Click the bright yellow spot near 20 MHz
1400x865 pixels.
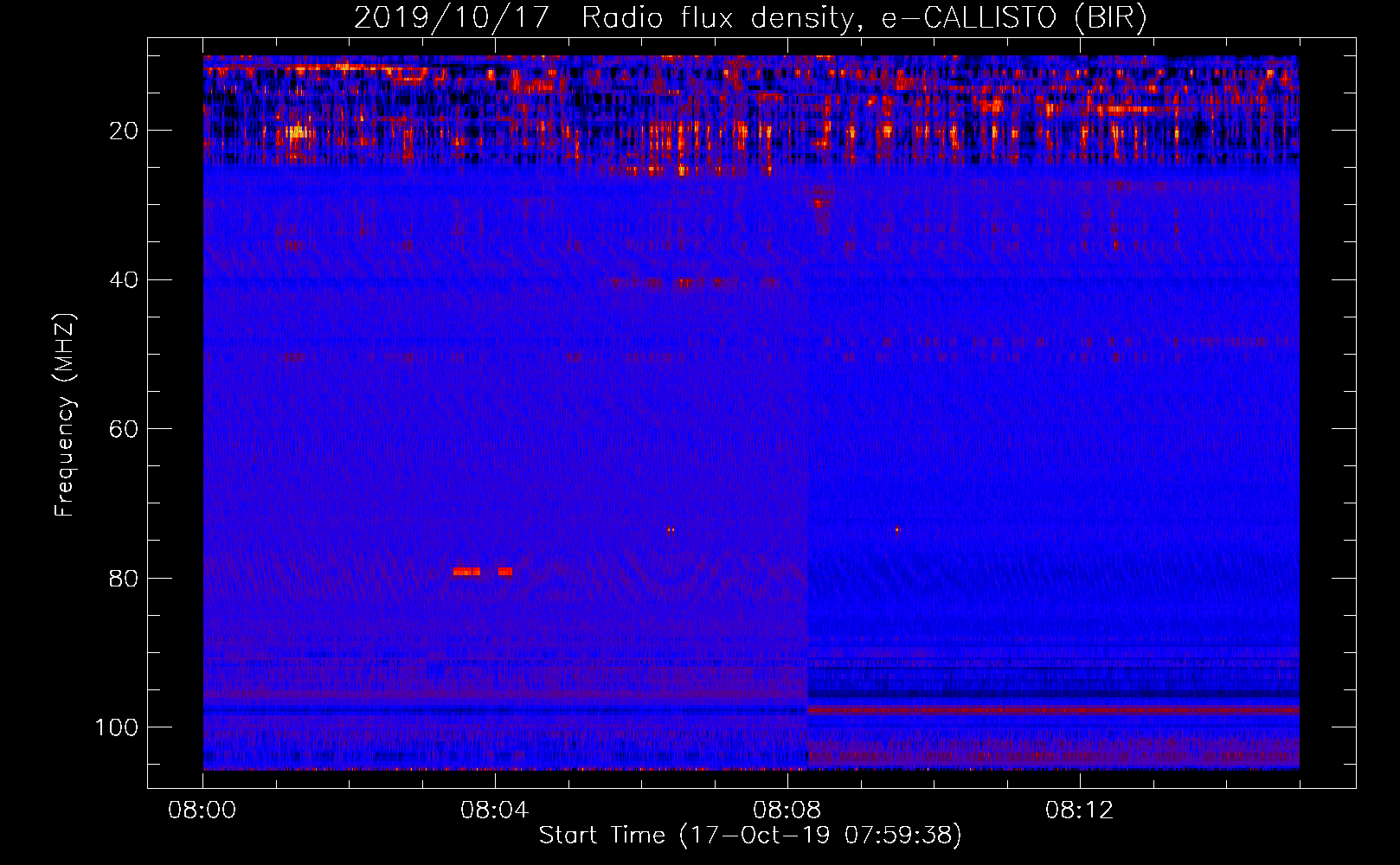[x=298, y=132]
